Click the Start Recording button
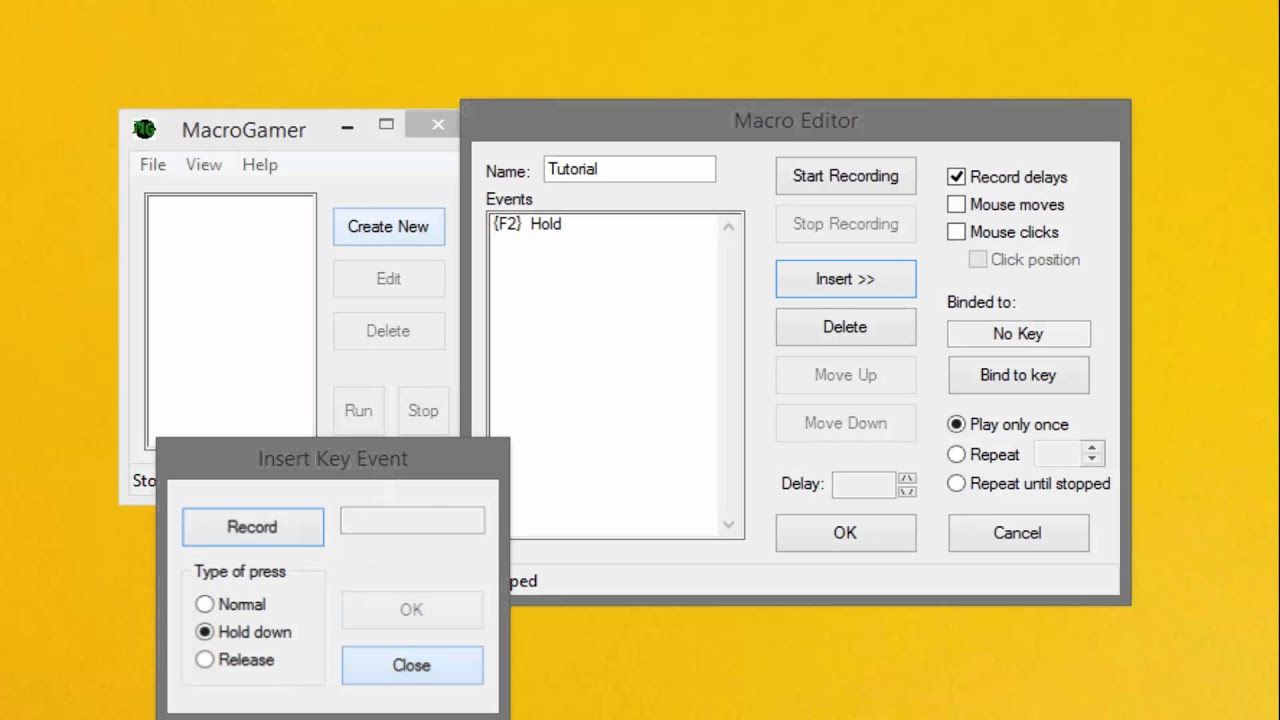This screenshot has height=720, width=1280. [845, 176]
